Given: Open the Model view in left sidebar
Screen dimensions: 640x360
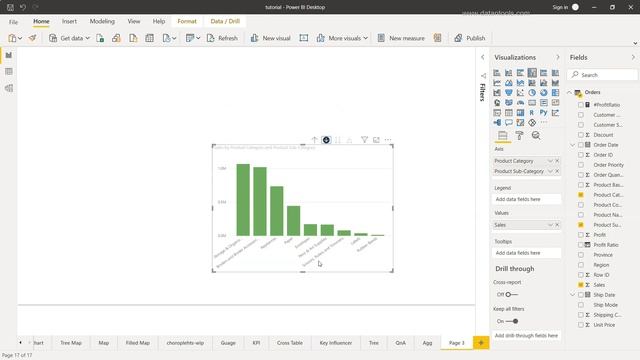Looking at the screenshot, I should tap(9, 88).
